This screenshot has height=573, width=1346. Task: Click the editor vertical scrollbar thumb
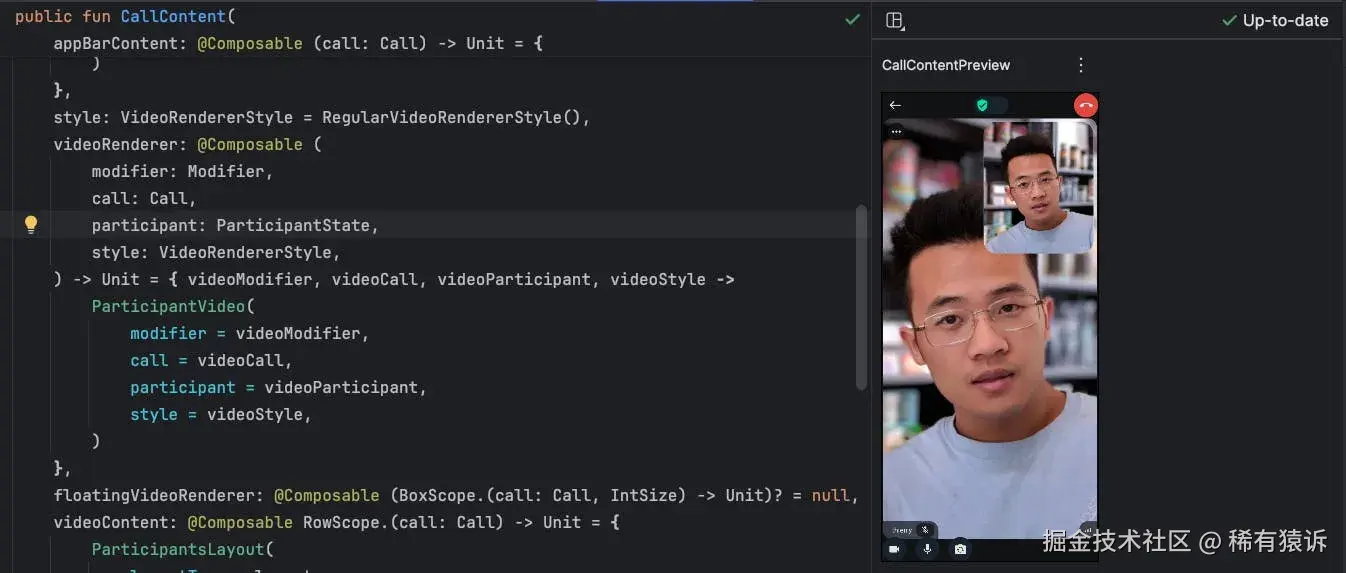[861, 297]
